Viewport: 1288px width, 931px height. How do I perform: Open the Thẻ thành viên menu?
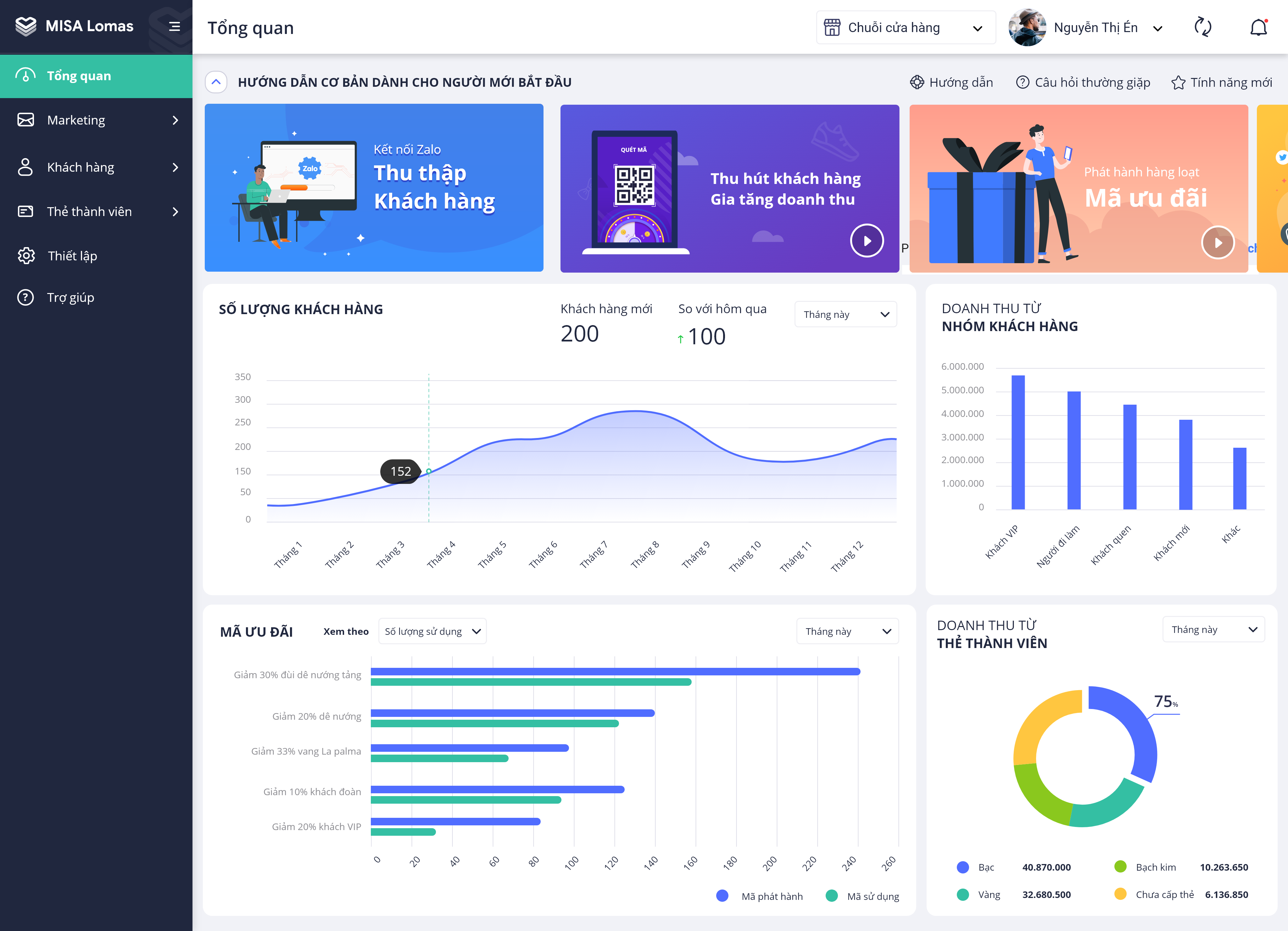[x=96, y=212]
